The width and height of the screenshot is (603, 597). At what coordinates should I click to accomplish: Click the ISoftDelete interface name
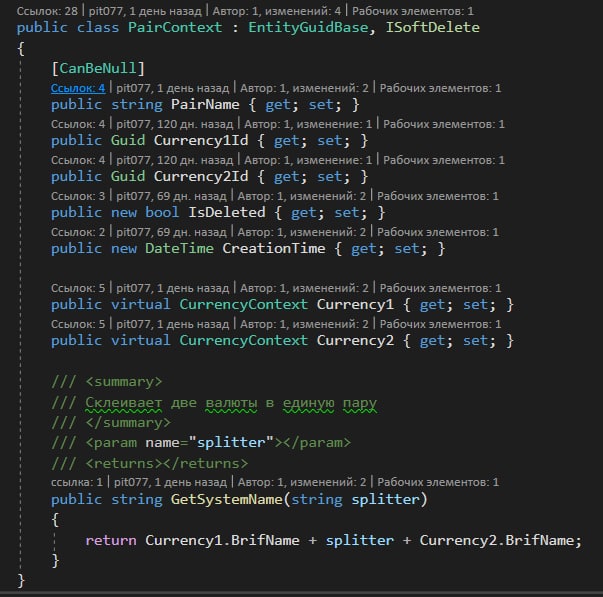pyautogui.click(x=433, y=27)
